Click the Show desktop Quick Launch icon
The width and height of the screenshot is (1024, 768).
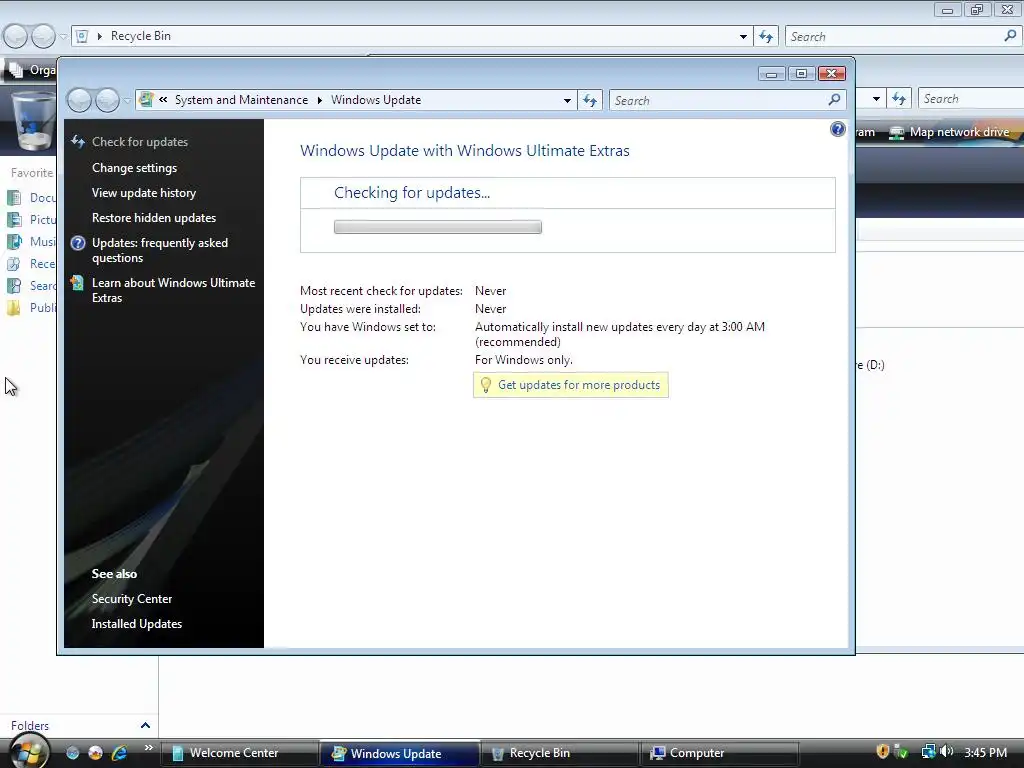[x=72, y=753]
